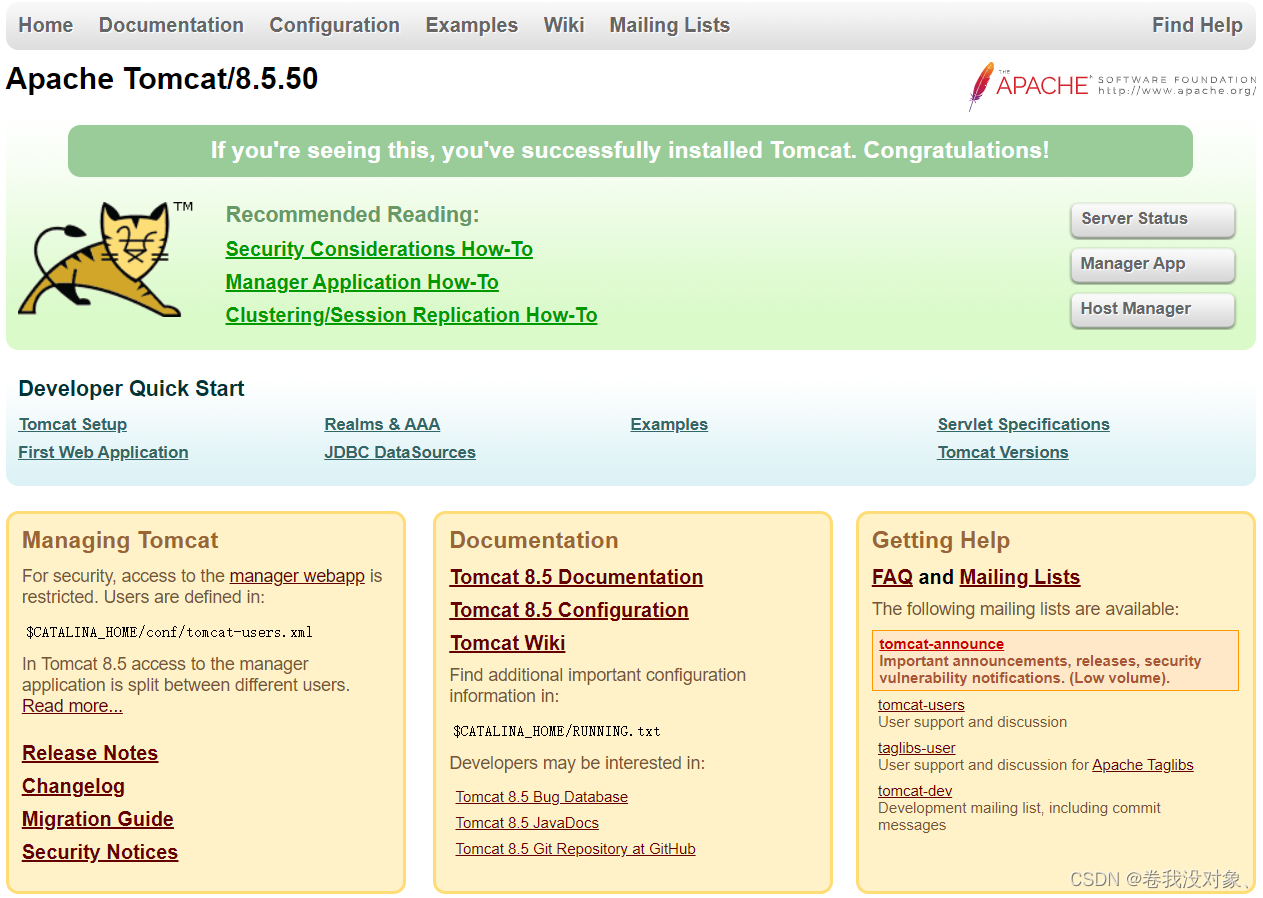
Task: Open Tomcat 8.5 Documentation link
Action: tap(576, 577)
